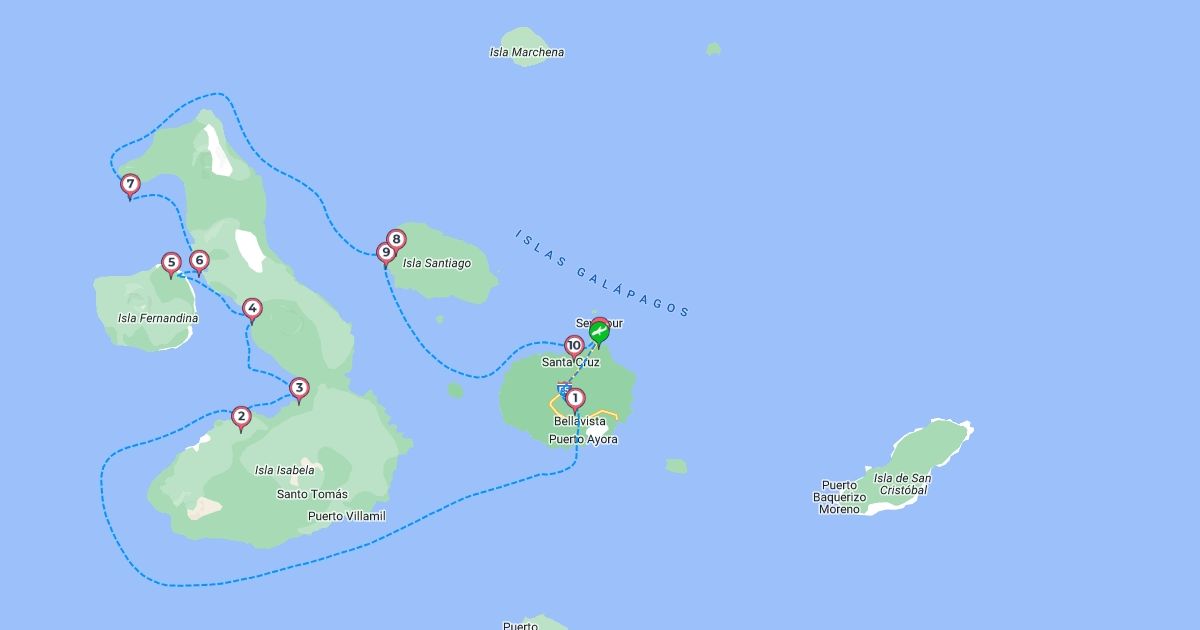Viewport: 1200px width, 630px height.
Task: Click the green airplane airport marker
Action: tap(599, 333)
